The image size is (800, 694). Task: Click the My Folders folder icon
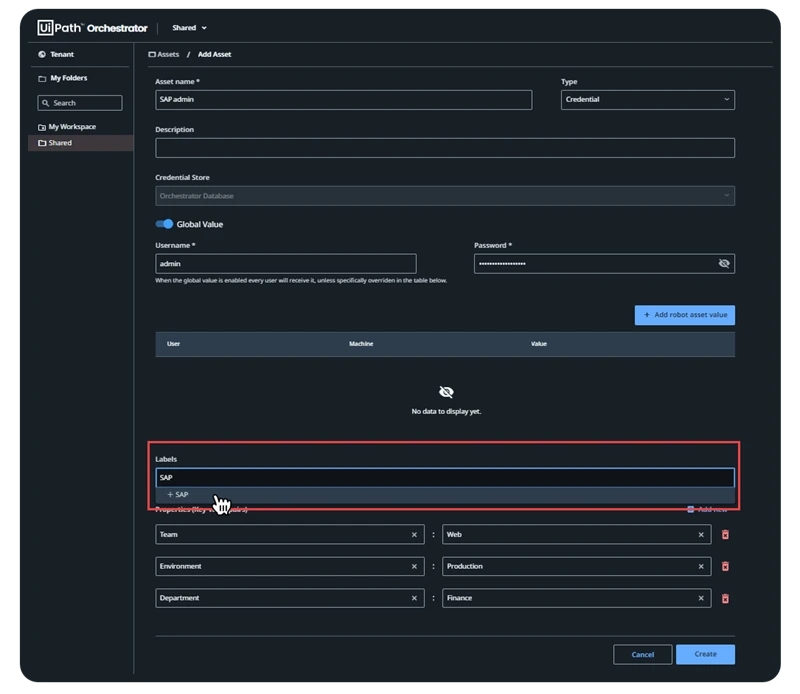pyautogui.click(x=42, y=79)
